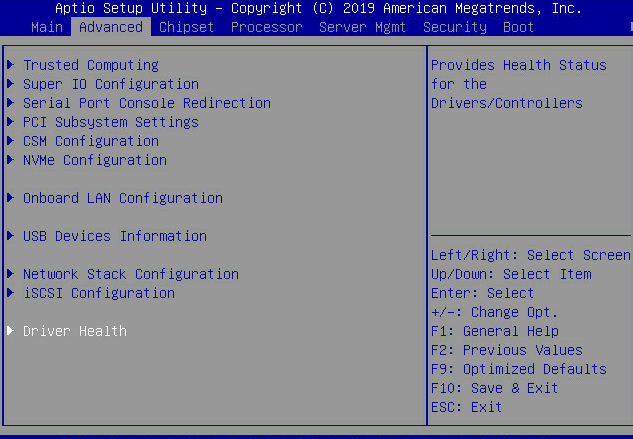The width and height of the screenshot is (633, 439).
Task: Select Super IO Configuration entry
Action: [110, 84]
